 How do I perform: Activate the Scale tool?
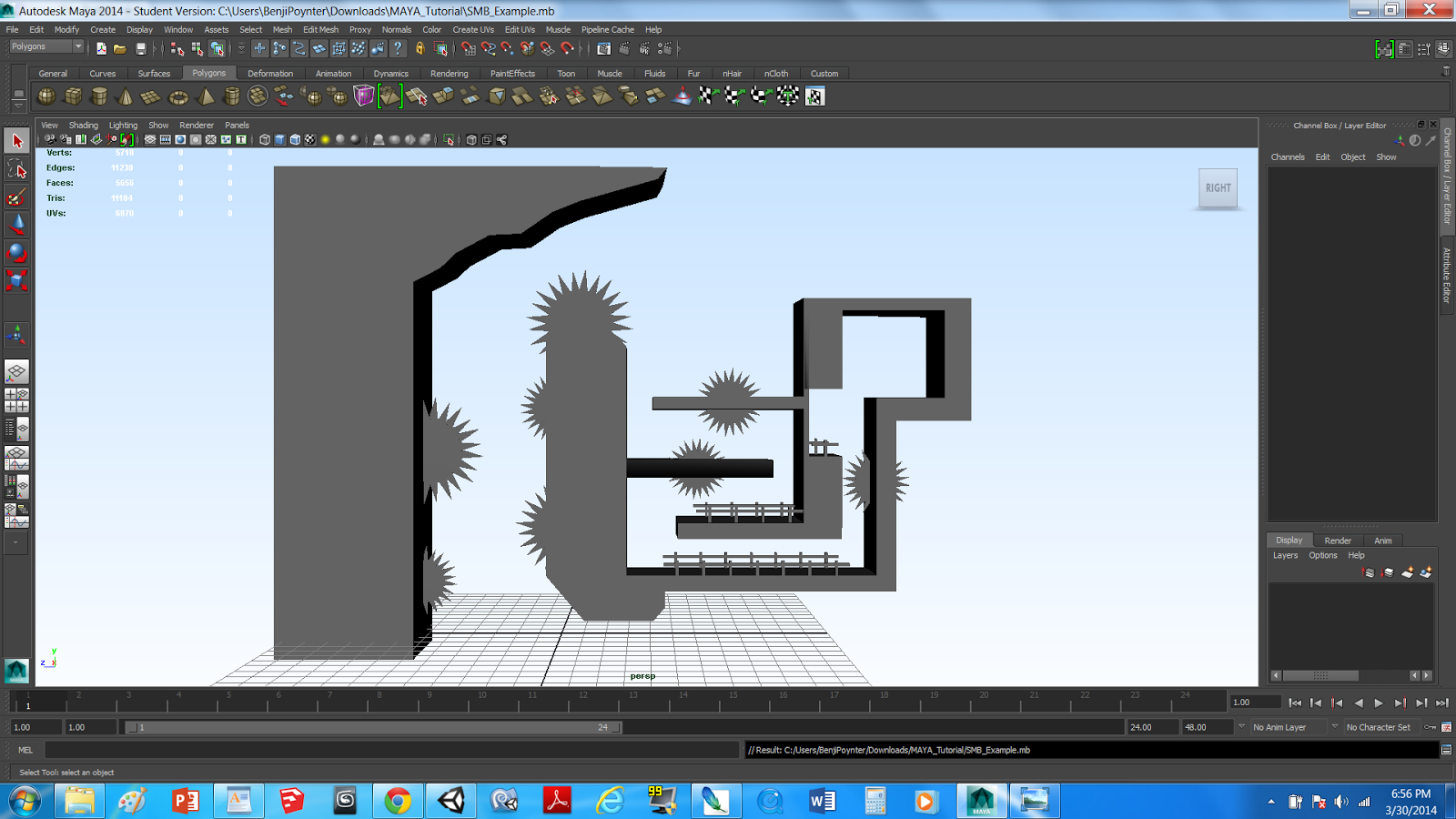16,279
